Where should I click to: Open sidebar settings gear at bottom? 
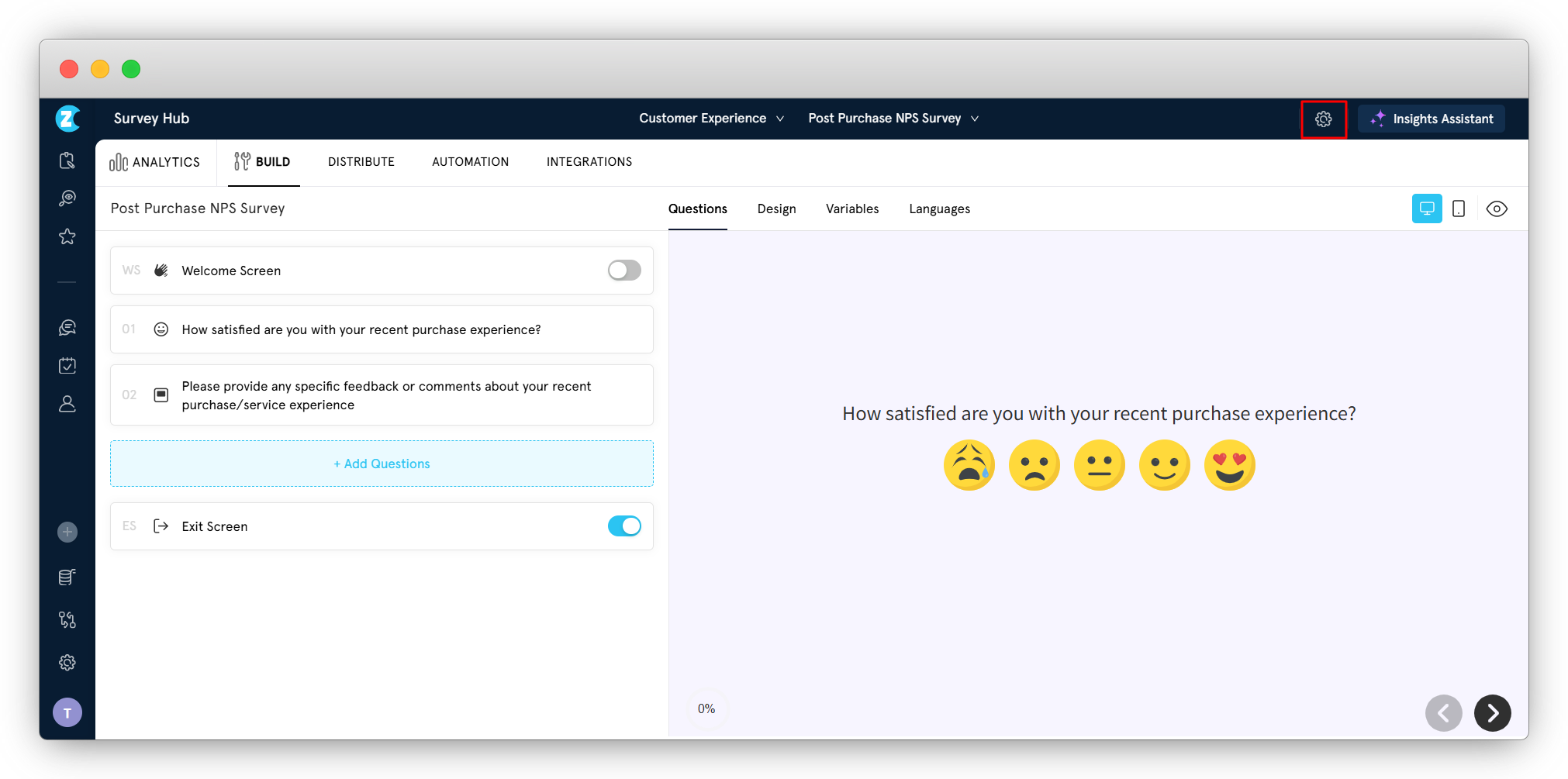click(67, 663)
